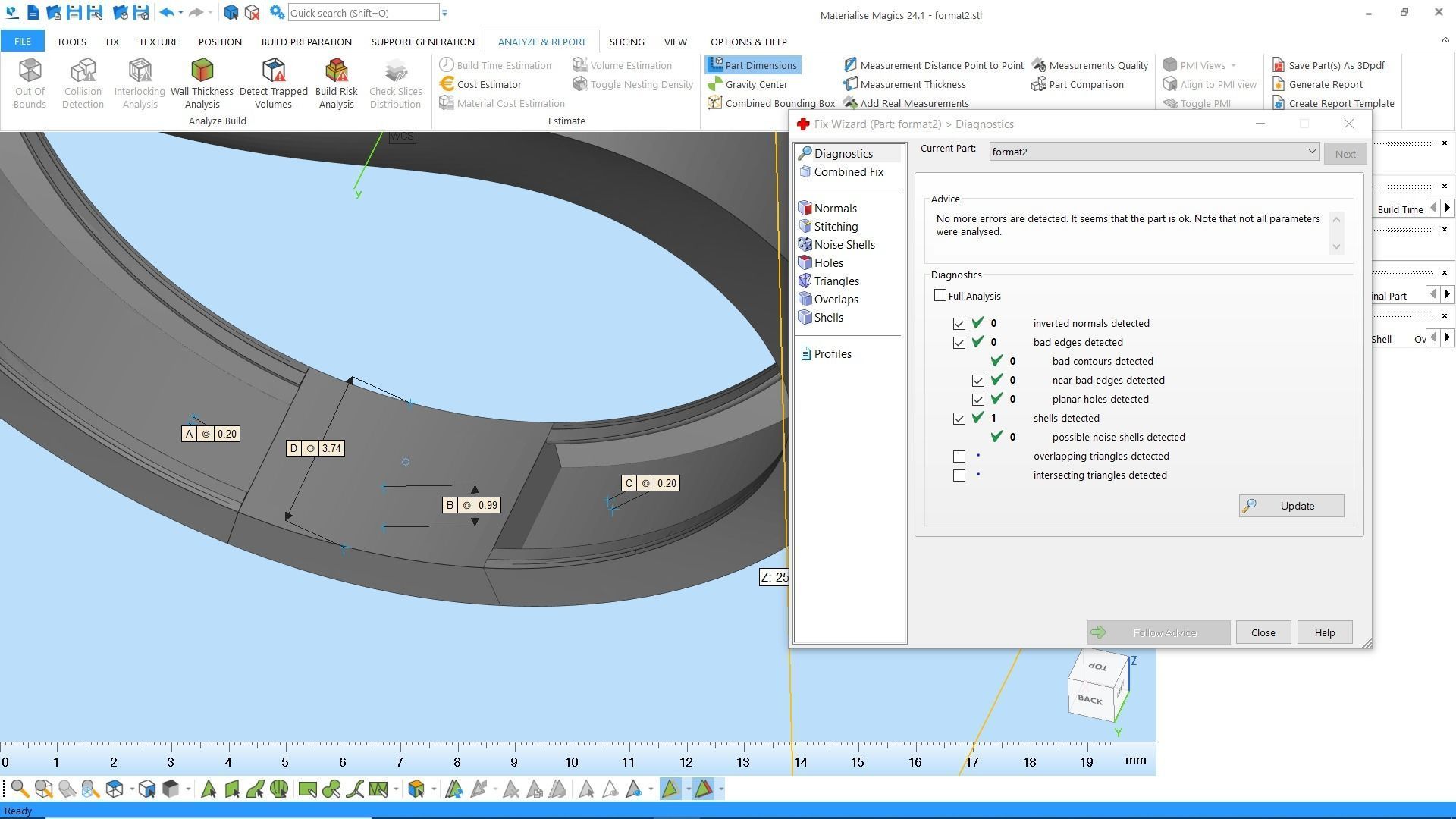
Task: Uncheck inverted normals detected checkbox
Action: [x=959, y=324]
